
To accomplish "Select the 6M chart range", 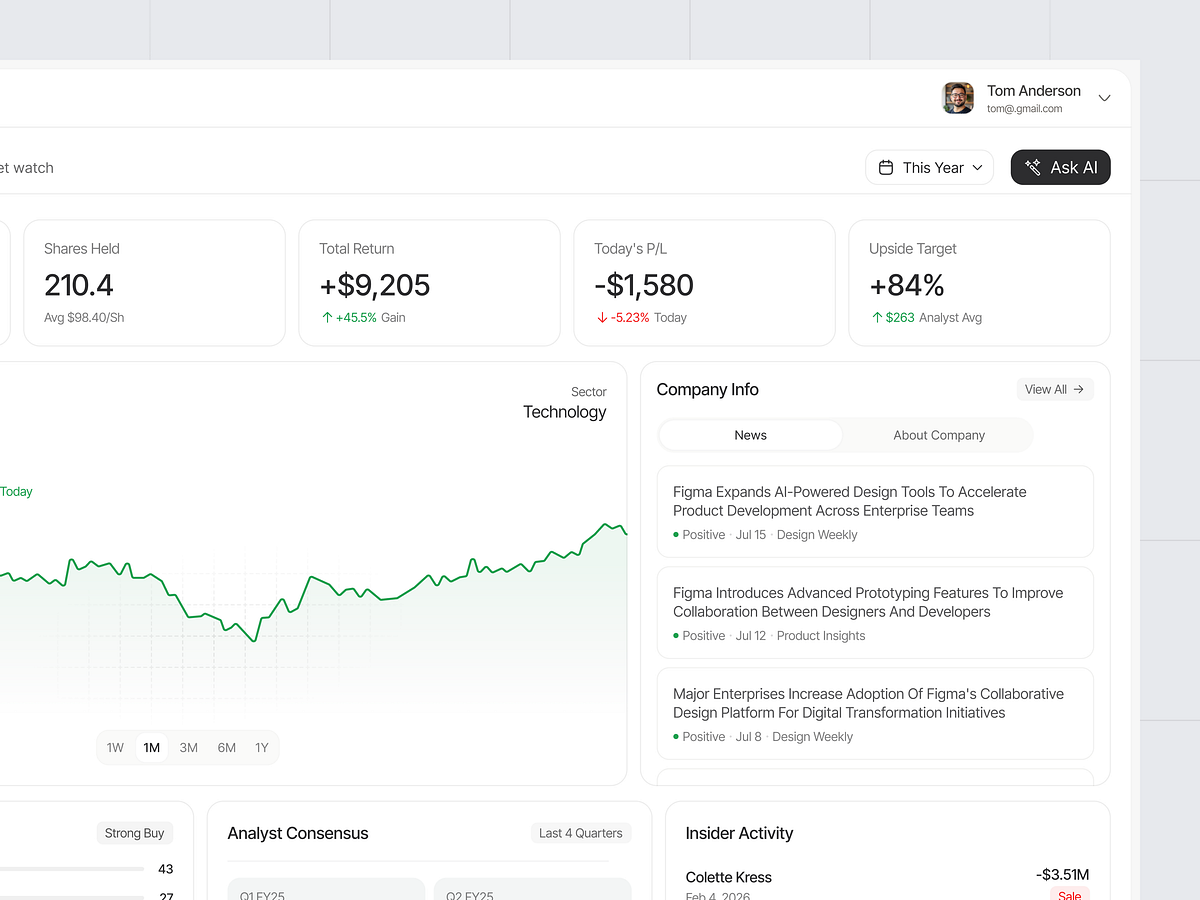I will [227, 748].
